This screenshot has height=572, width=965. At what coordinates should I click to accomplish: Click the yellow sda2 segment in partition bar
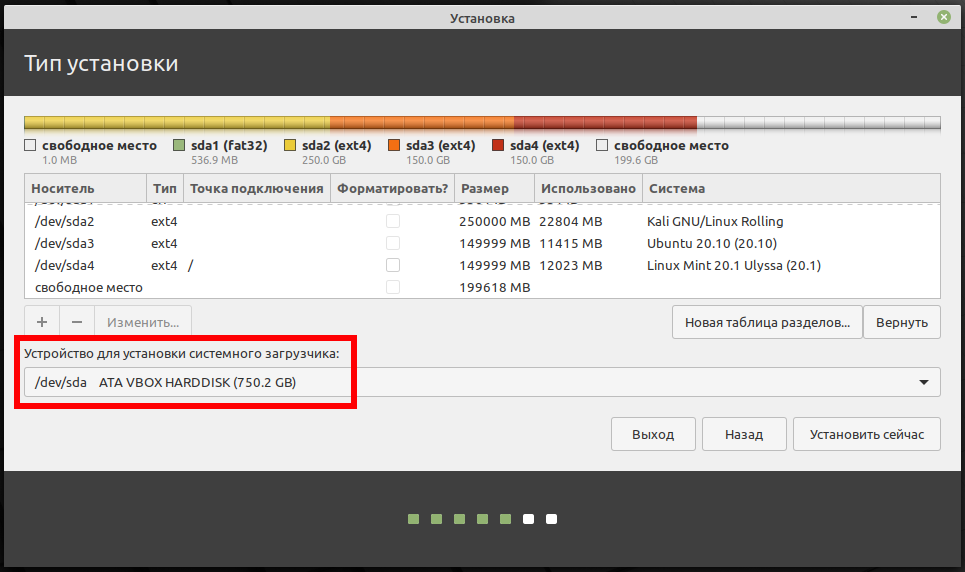180,123
